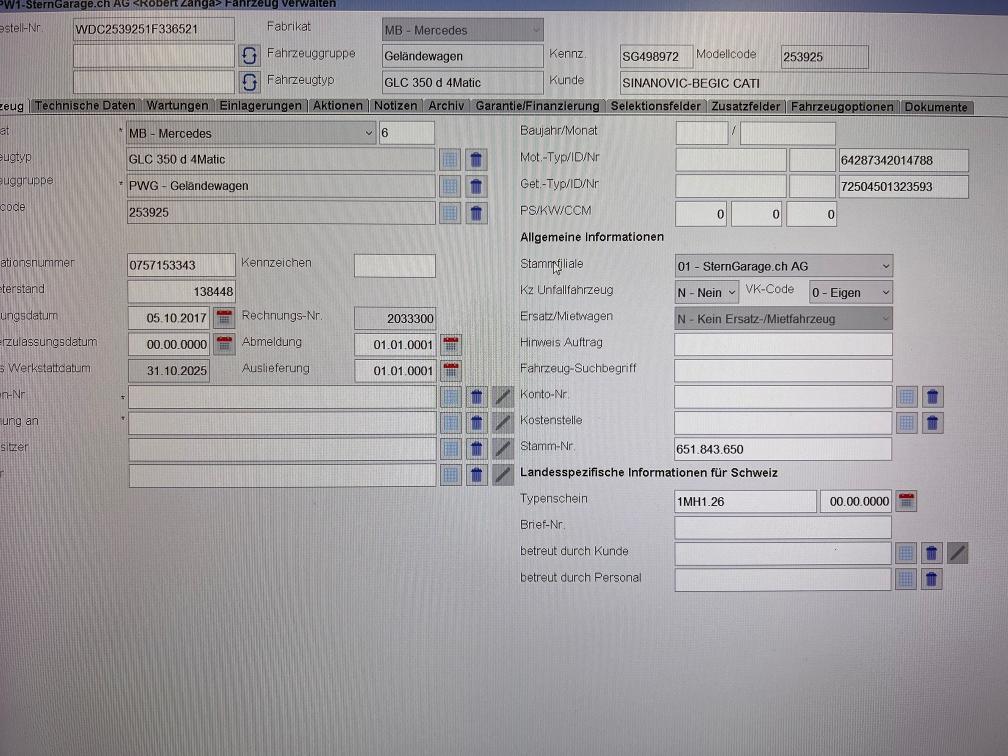Open calendar picker for Auslieferung date
This screenshot has width=1008, height=756.
[451, 371]
